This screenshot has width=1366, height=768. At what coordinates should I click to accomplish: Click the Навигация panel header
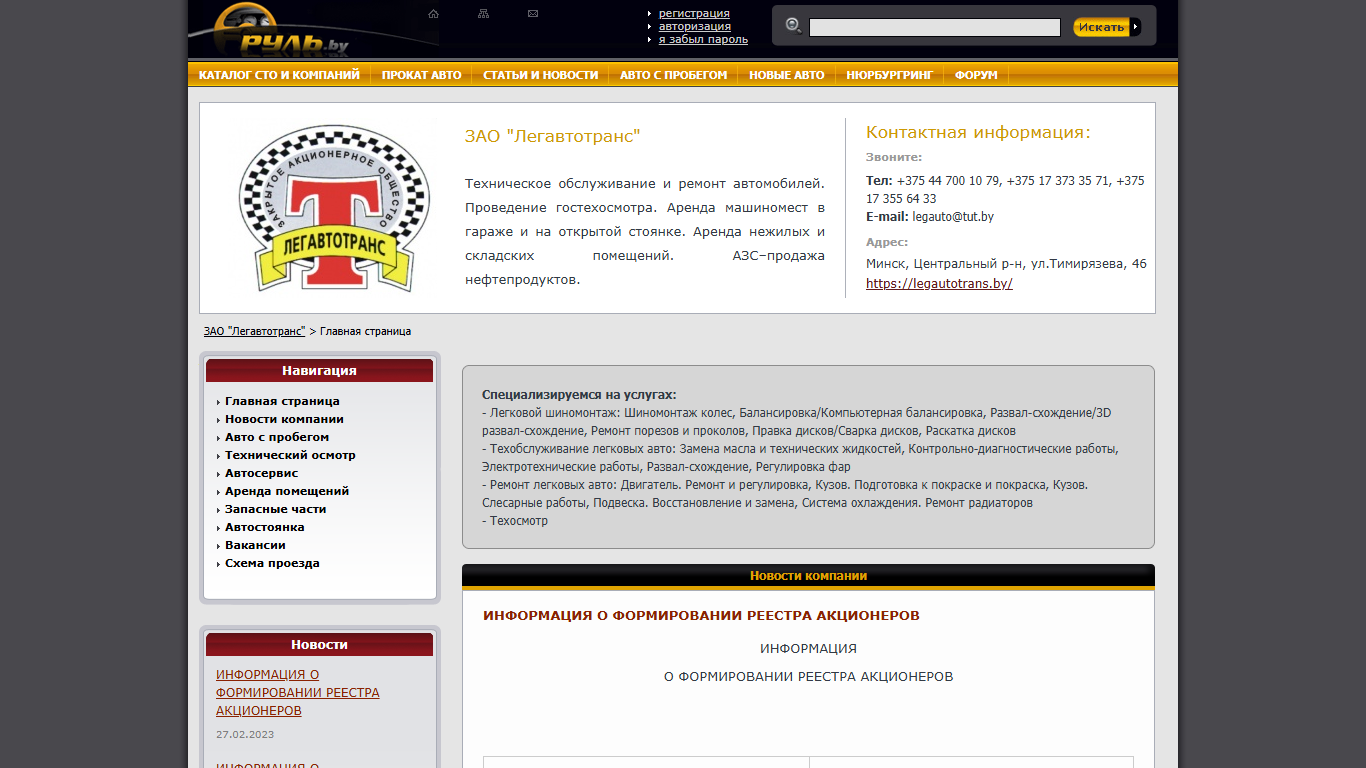point(319,370)
